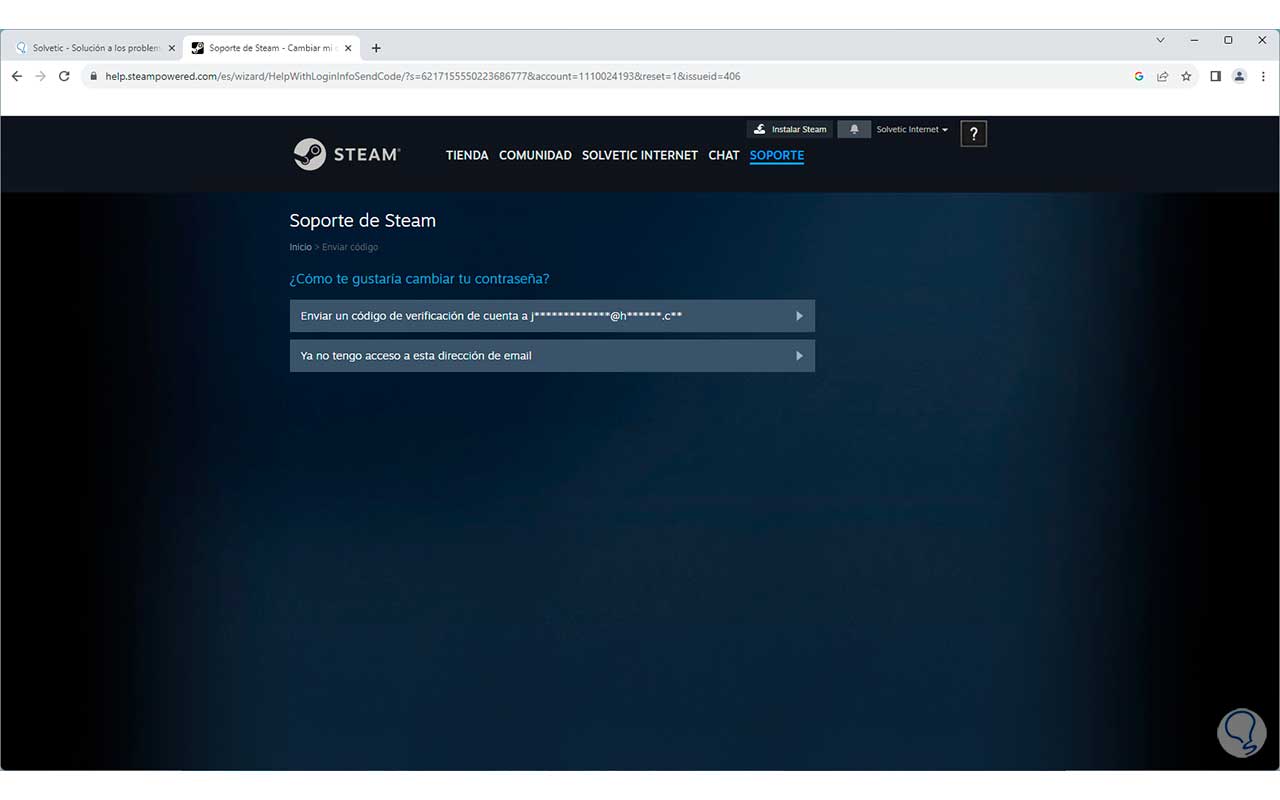Expand the Solvetic Internet account dropdown

[912, 129]
